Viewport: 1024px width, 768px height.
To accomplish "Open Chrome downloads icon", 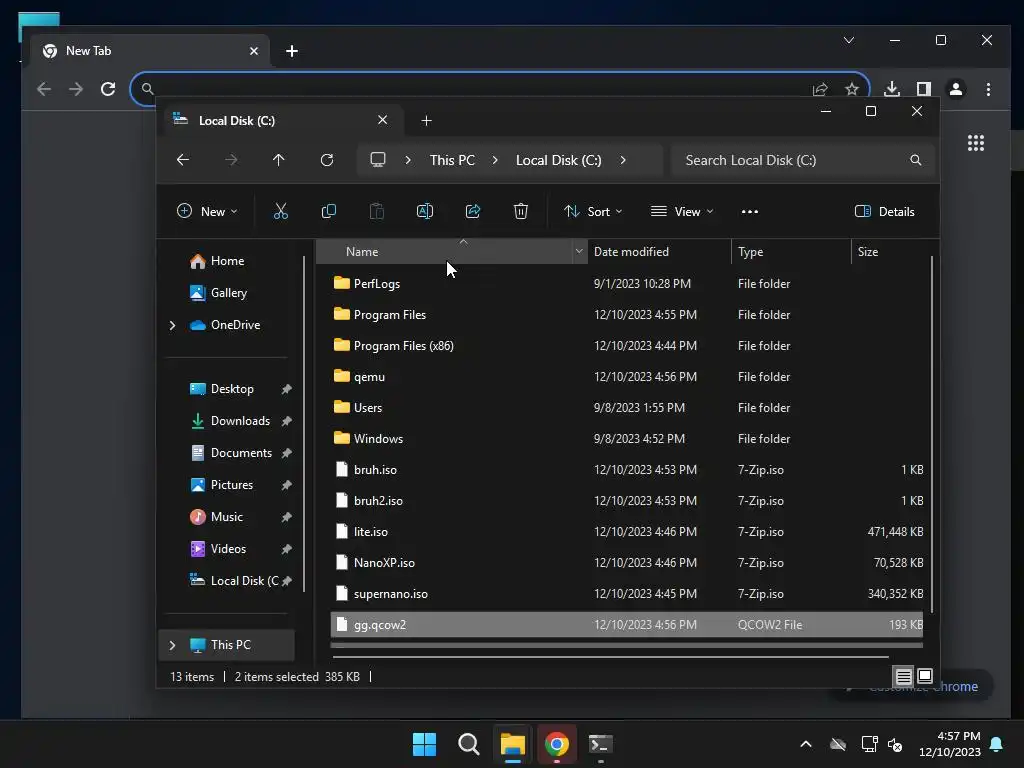I will (x=891, y=89).
